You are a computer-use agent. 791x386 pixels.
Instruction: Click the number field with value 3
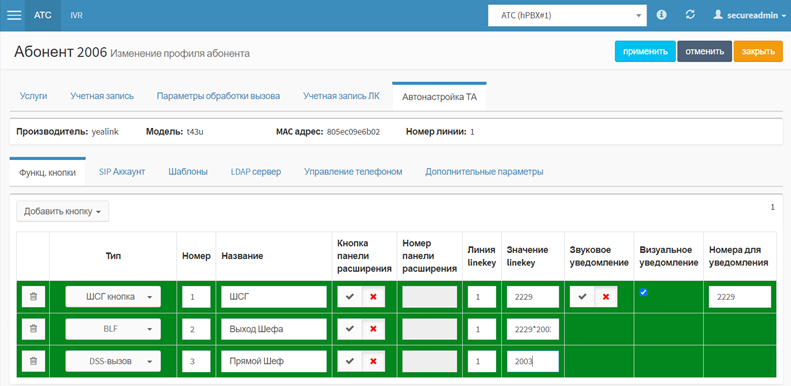(196, 361)
